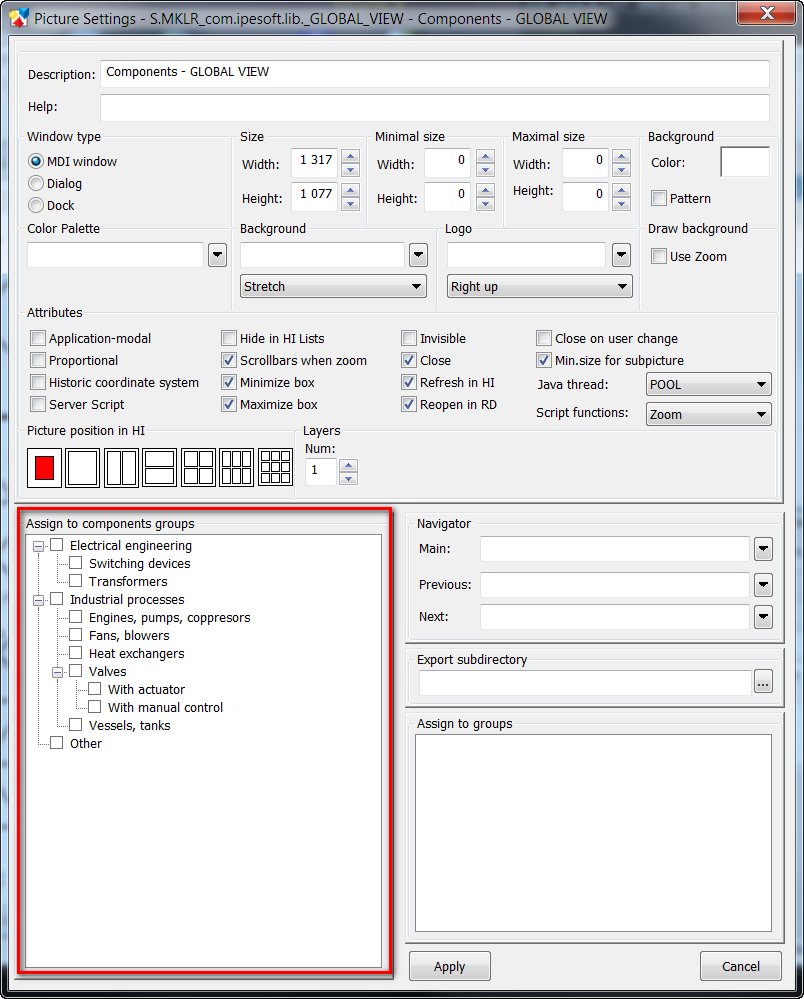The image size is (804, 999).
Task: Click the Cancel button
Action: pyautogui.click(x=740, y=966)
